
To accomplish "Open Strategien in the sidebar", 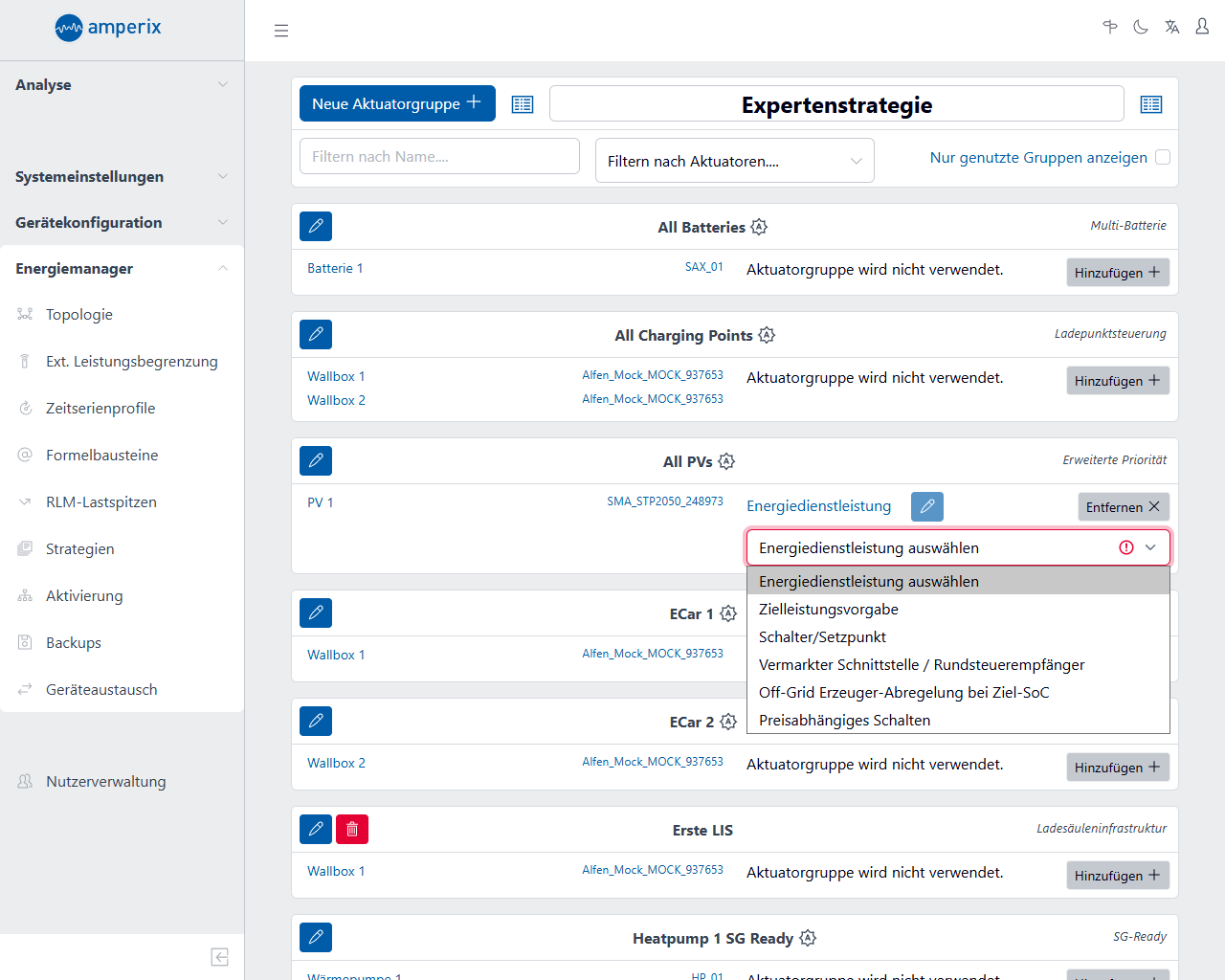I will tap(80, 549).
